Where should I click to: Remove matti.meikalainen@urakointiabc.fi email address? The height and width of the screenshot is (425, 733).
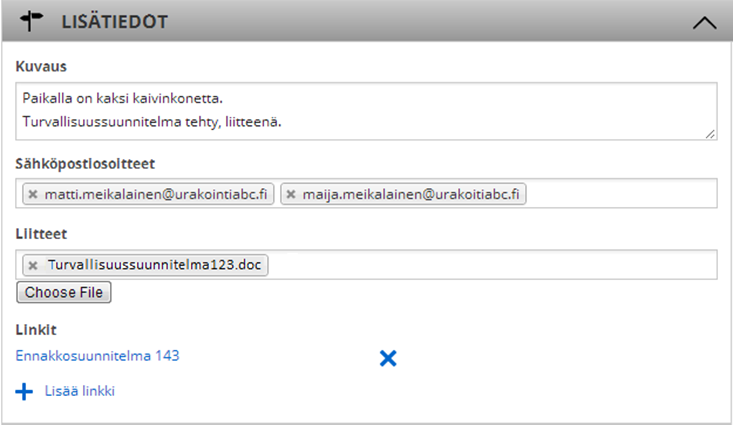[x=33, y=194]
